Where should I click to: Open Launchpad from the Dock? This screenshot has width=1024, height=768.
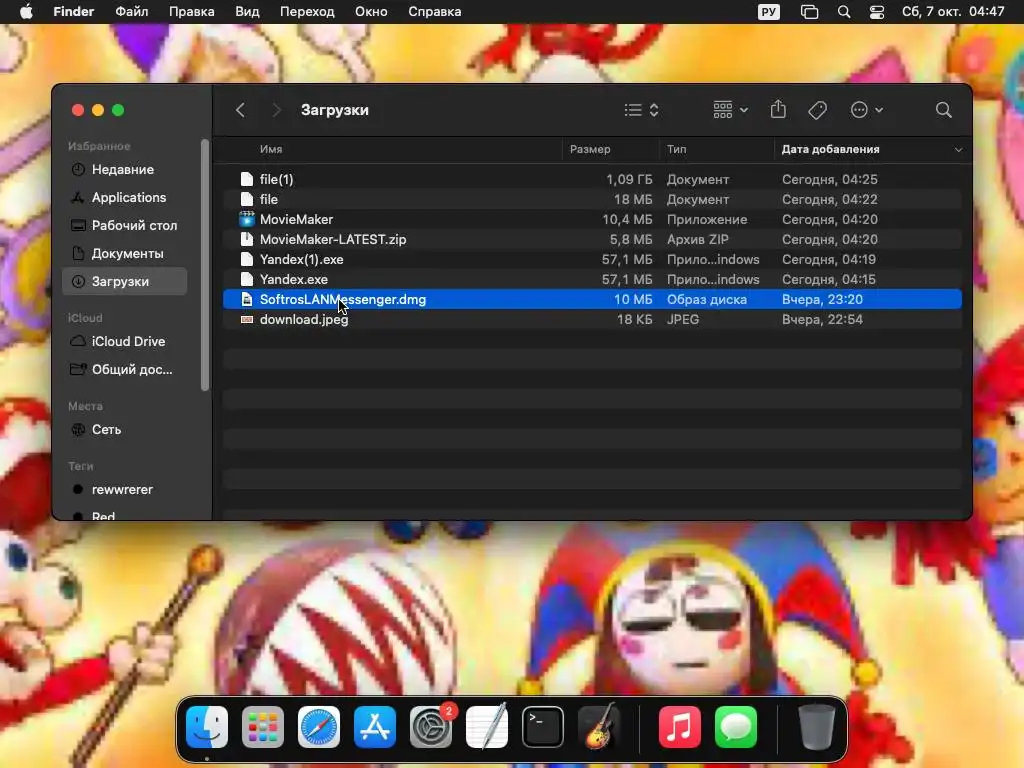click(263, 727)
